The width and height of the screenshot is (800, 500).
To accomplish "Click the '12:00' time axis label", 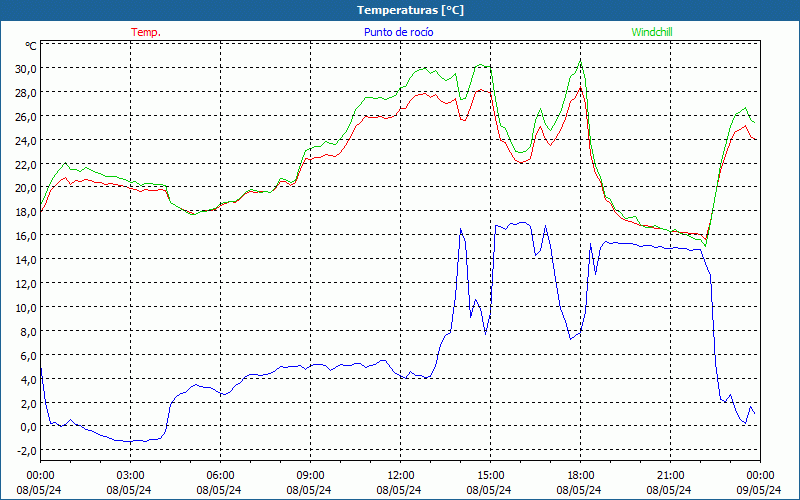I will (x=401, y=476).
